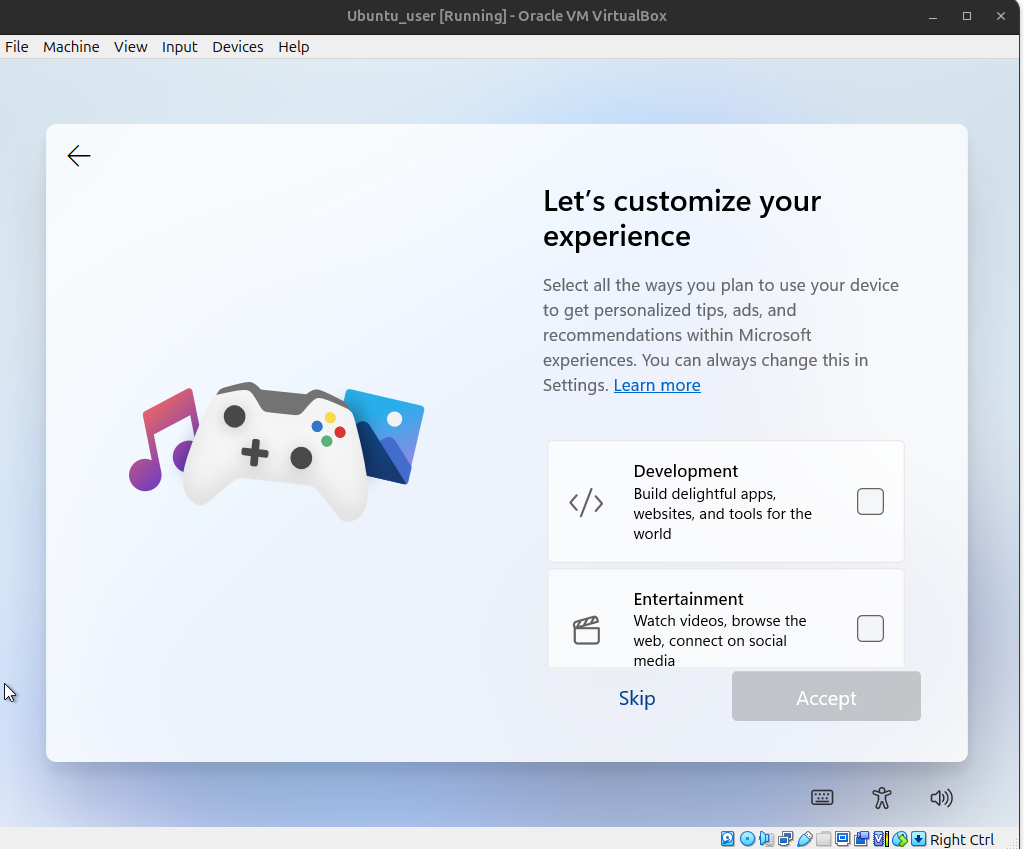Click the Accept button
The width and height of the screenshot is (1024, 849).
pyautogui.click(x=826, y=696)
